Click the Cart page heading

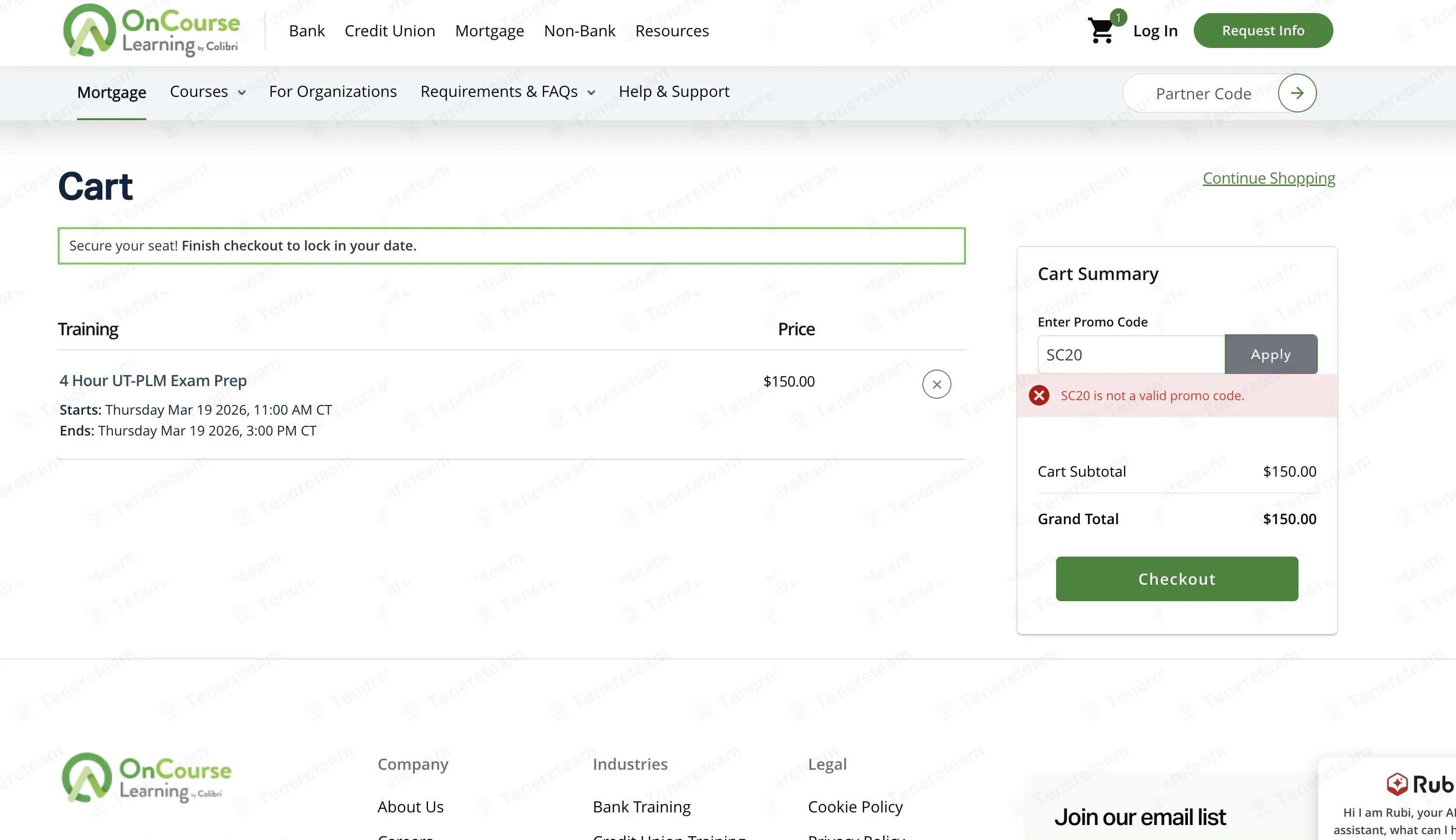(x=95, y=187)
